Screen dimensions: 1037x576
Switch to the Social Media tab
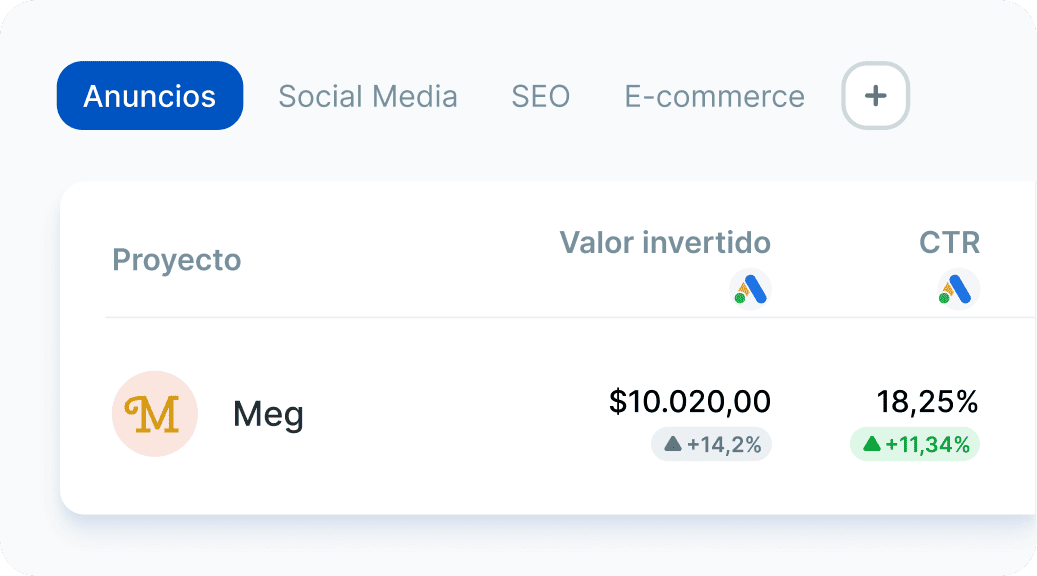tap(368, 97)
